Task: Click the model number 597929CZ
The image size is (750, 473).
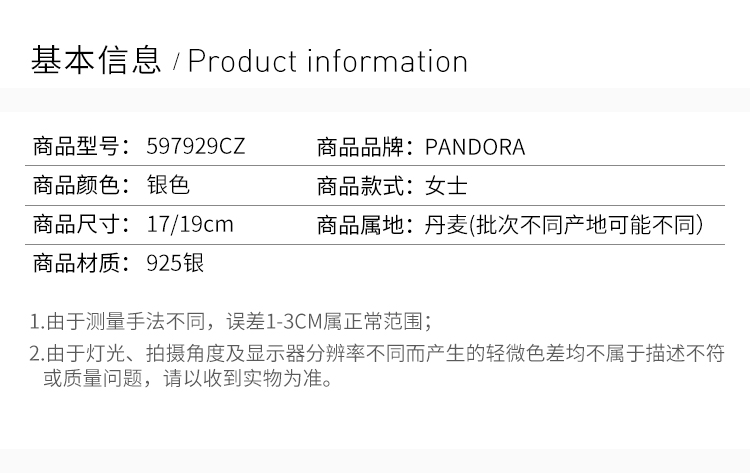Action: 195,148
